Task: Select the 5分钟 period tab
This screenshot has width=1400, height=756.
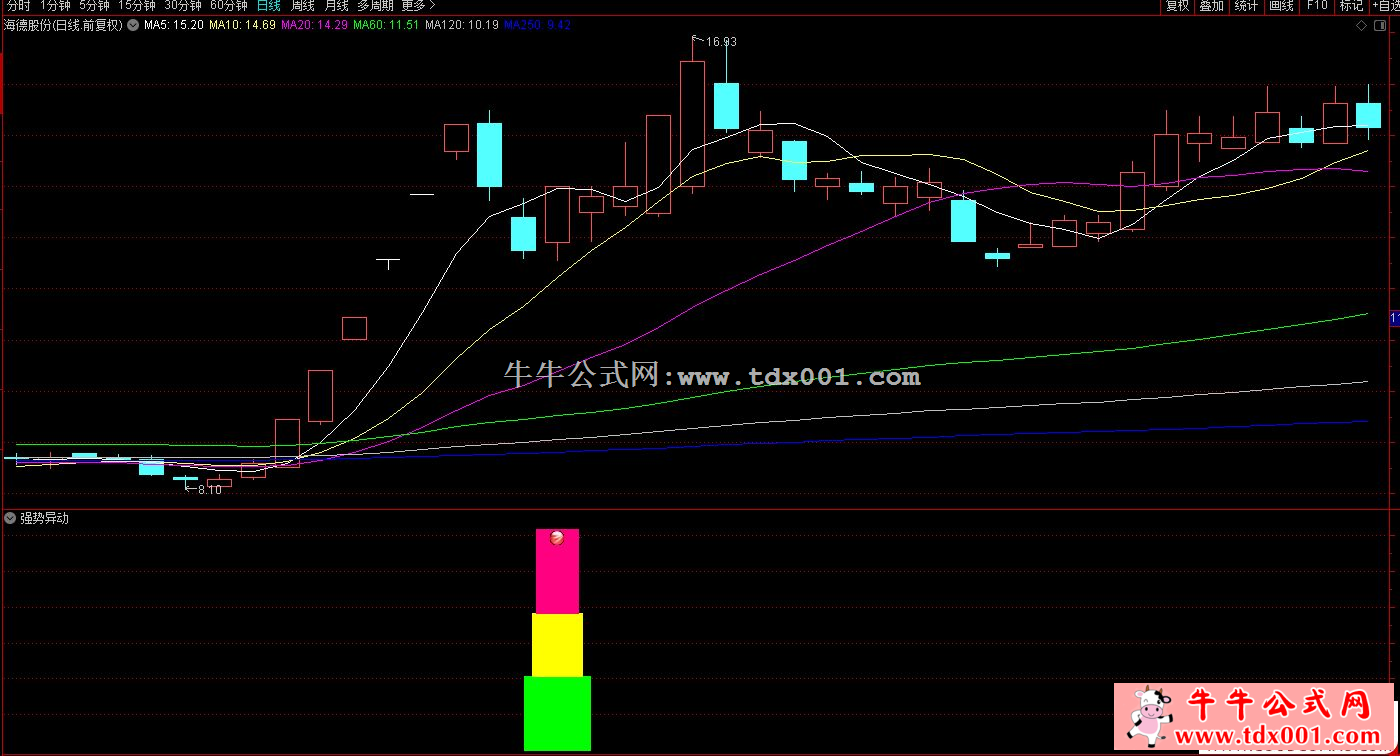Action: 94,6
